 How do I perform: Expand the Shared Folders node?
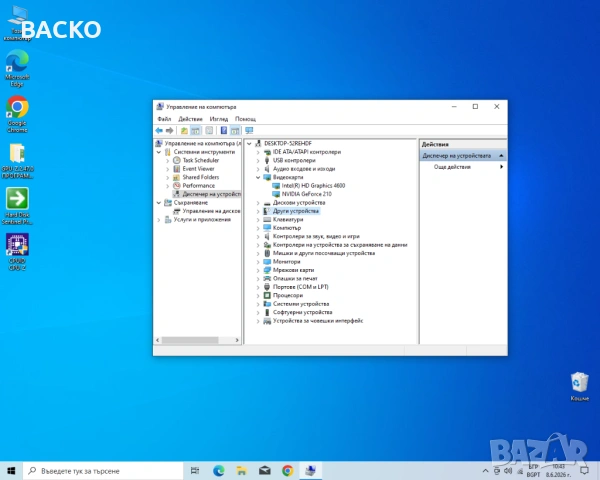click(167, 178)
